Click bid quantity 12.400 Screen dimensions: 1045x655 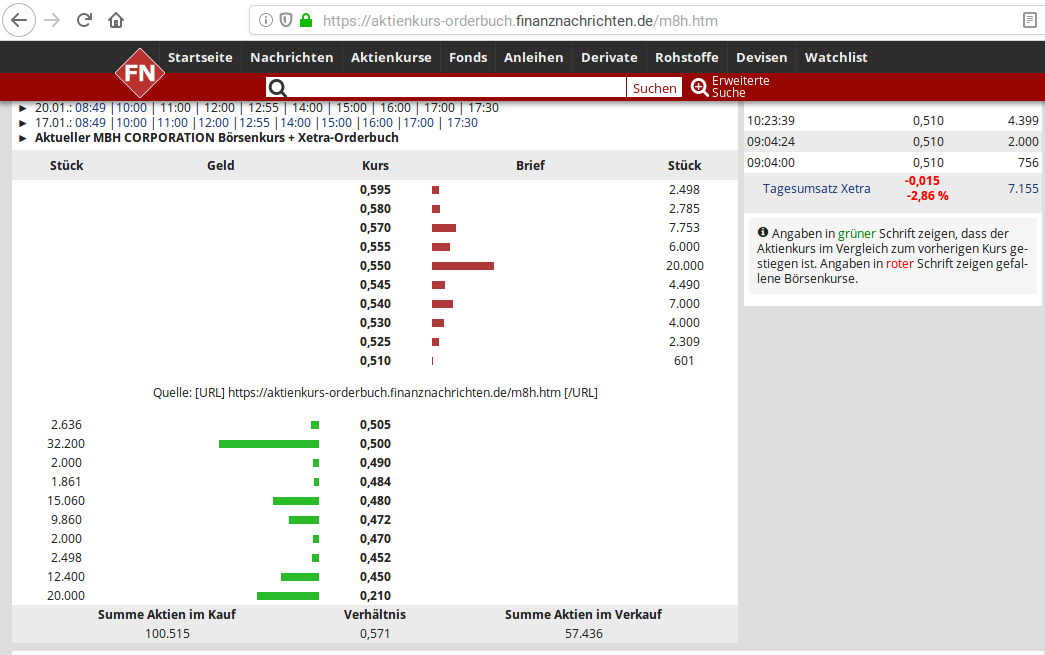click(66, 576)
